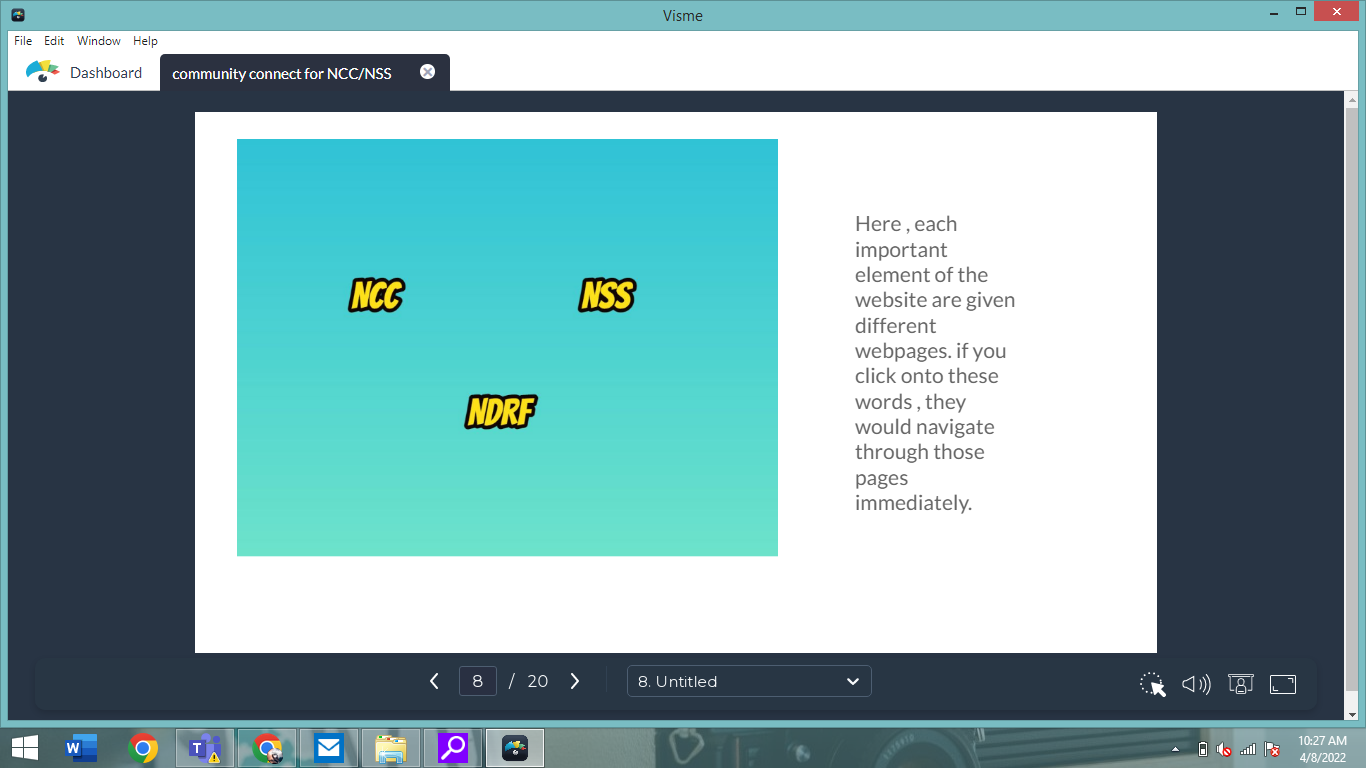
Task: Click the Visme taskbar icon
Action: pos(515,748)
